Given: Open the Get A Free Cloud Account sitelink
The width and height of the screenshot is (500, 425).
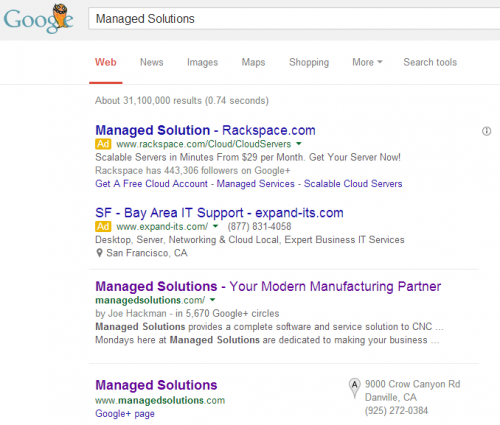Looking at the screenshot, I should pyautogui.click(x=151, y=184).
